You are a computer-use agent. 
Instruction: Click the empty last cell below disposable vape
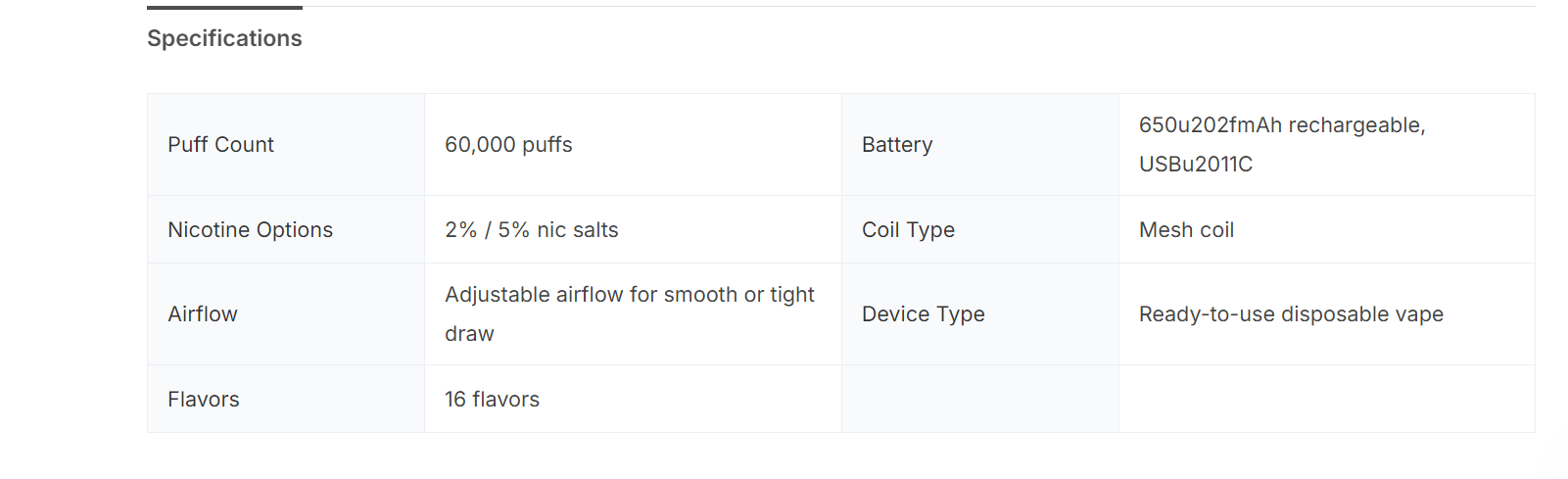pos(1326,399)
